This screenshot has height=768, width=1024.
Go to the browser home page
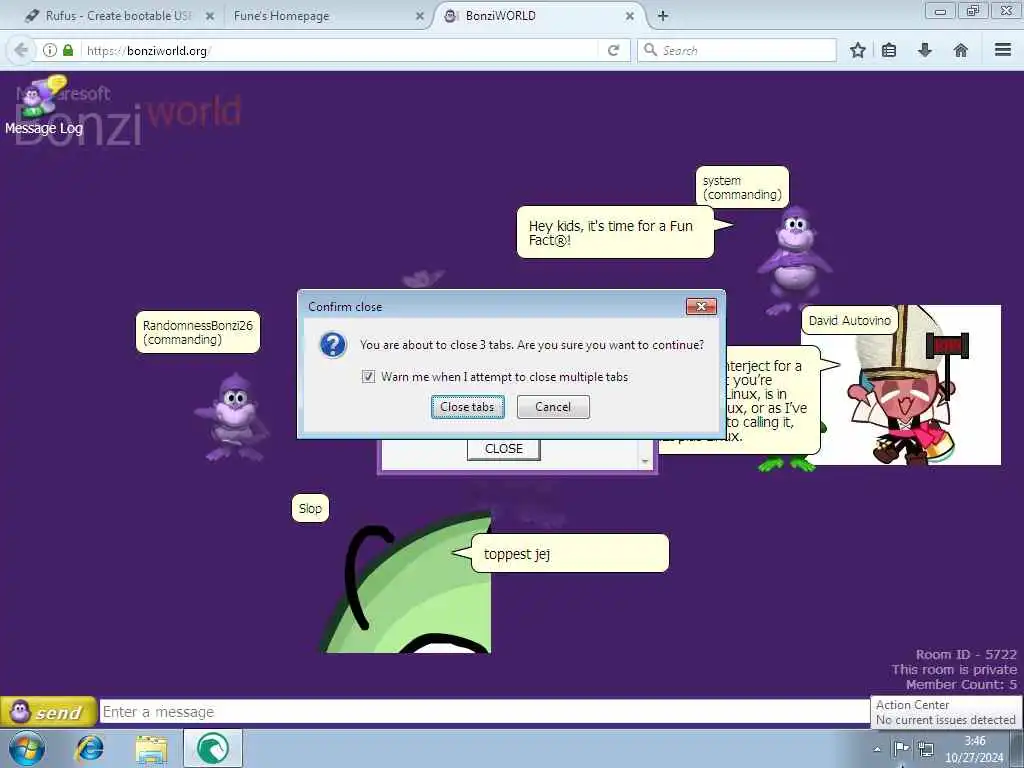[x=961, y=50]
